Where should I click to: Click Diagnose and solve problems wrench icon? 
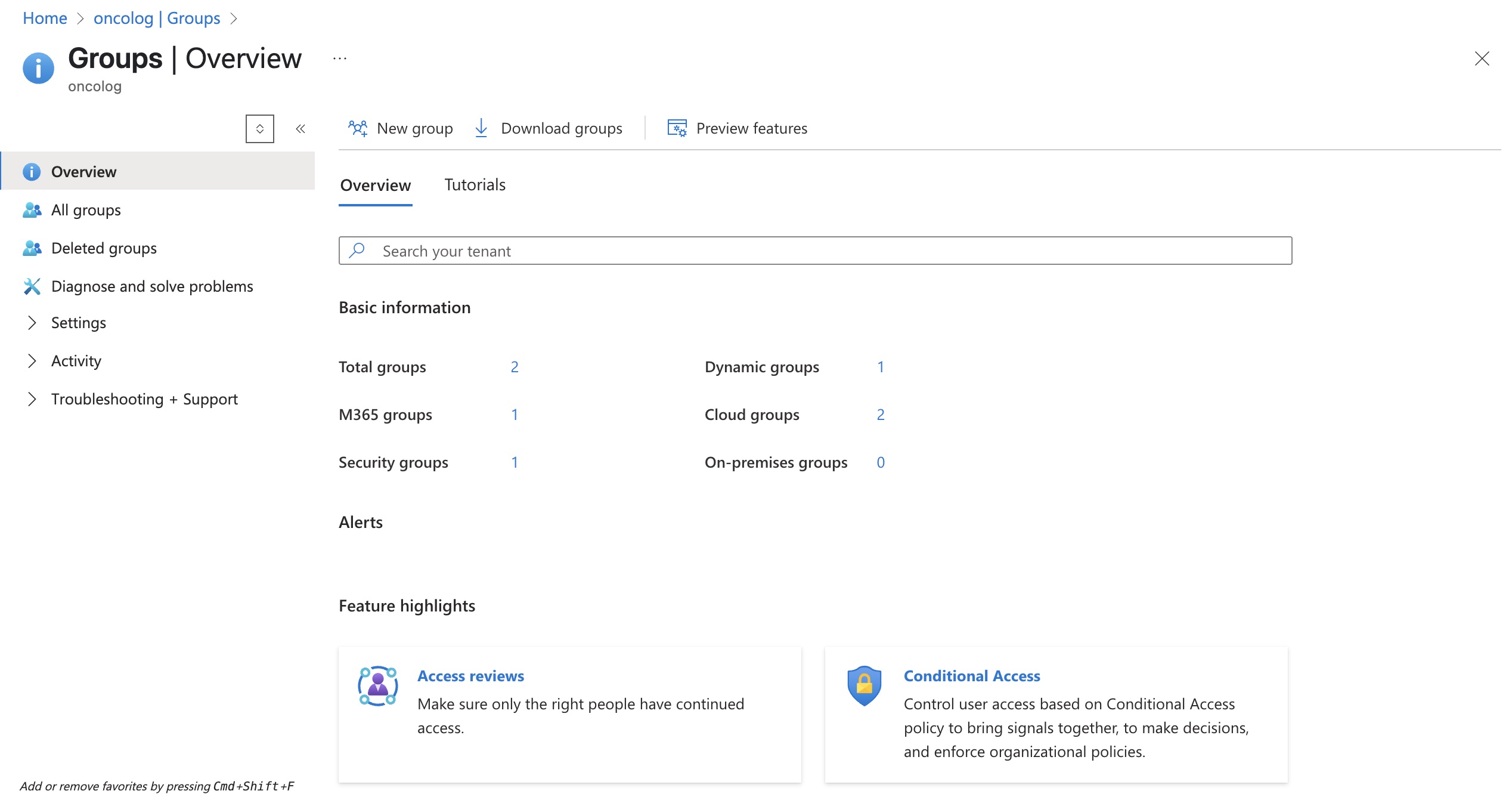32,286
